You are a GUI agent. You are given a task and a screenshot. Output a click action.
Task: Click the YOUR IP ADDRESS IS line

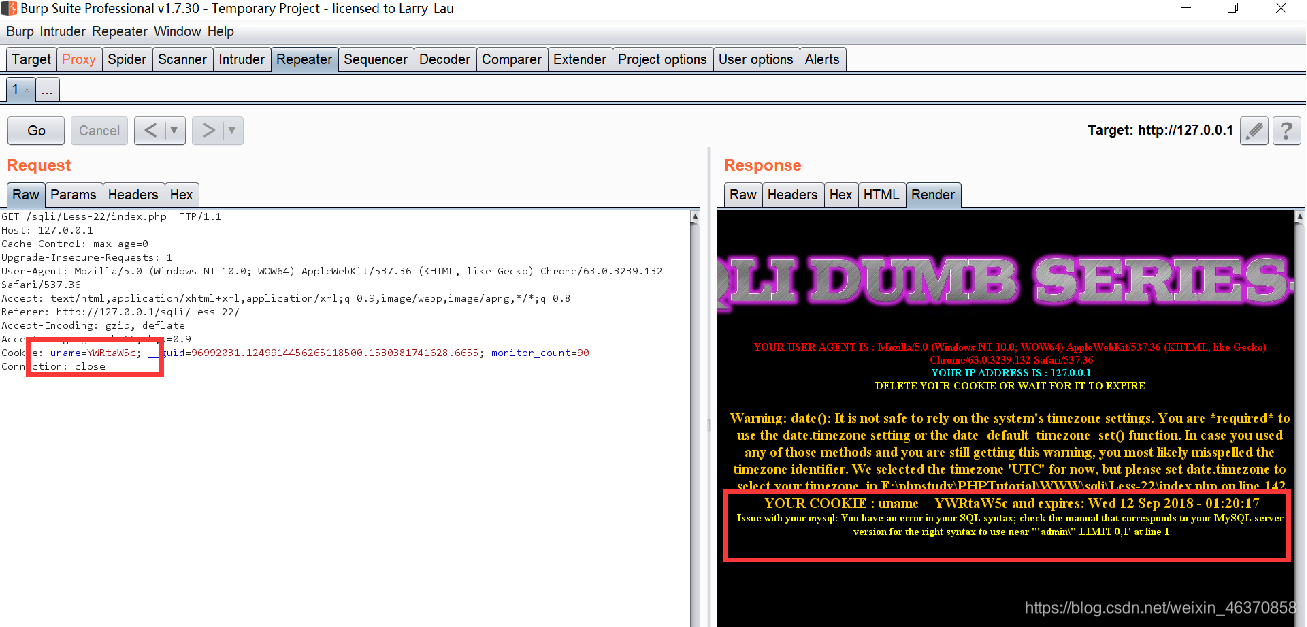pos(1011,372)
